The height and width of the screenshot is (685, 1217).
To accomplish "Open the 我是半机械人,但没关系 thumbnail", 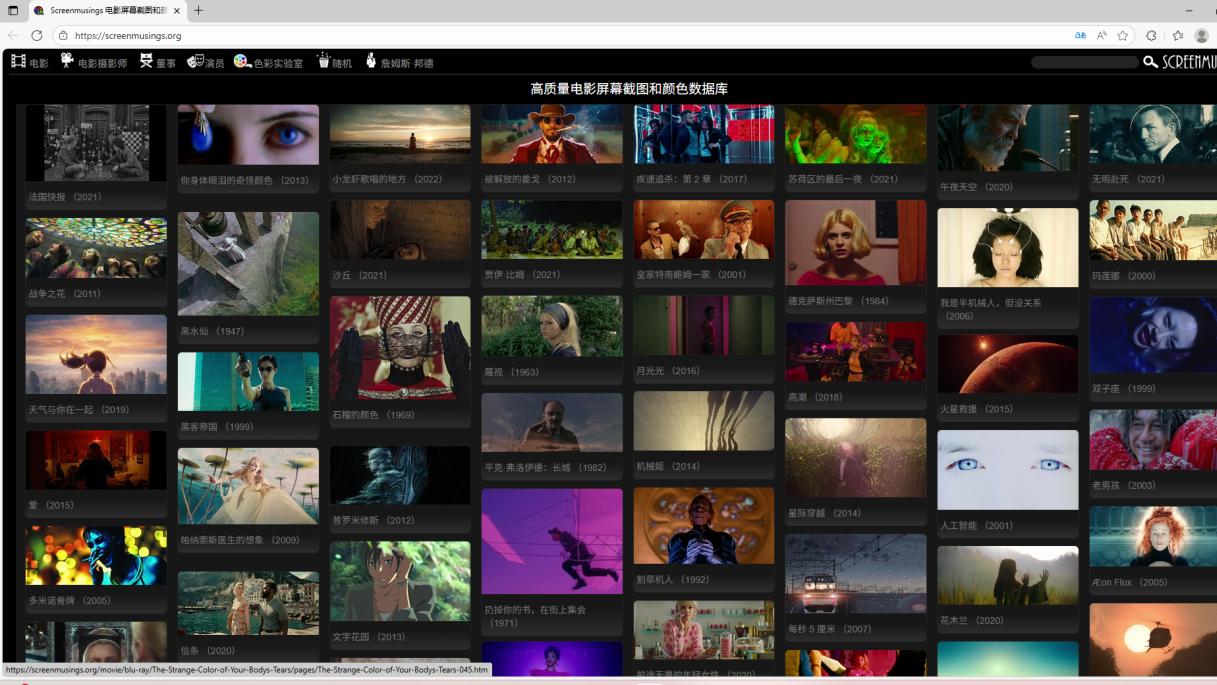I will tap(1008, 248).
